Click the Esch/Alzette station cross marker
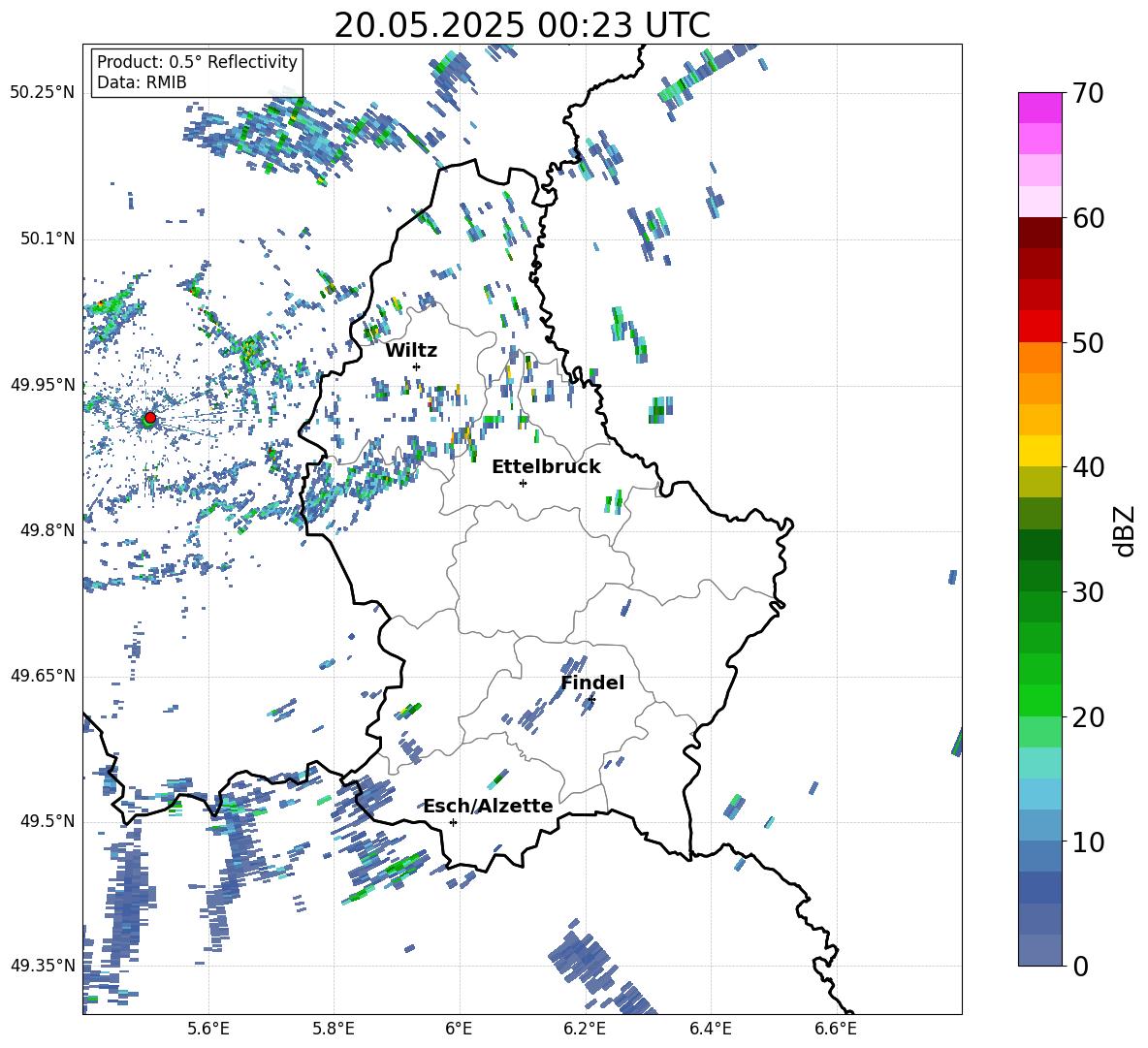Viewport: 1148px width, 1048px height. 453,822
